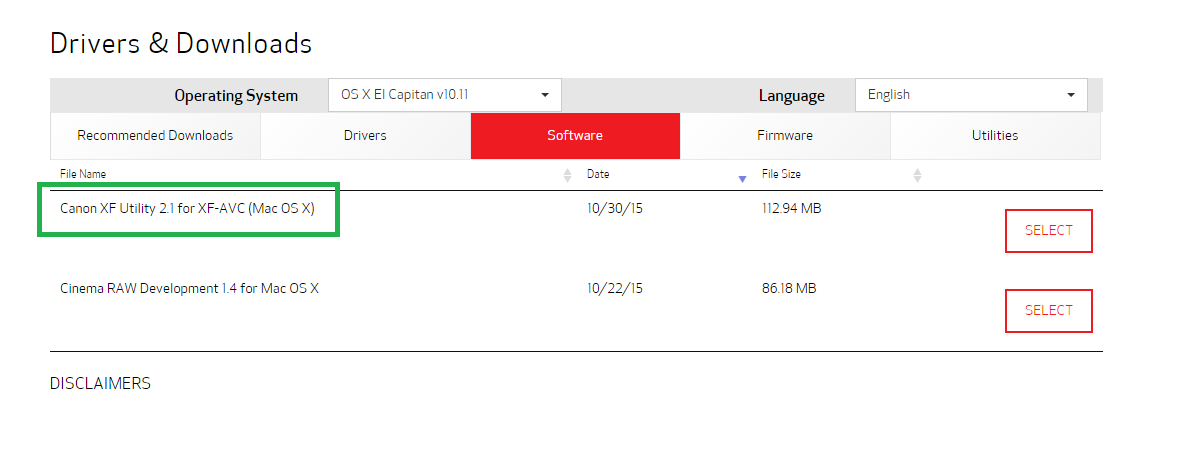Click the File Size column header
This screenshot has width=1182, height=452.
pyautogui.click(x=781, y=174)
